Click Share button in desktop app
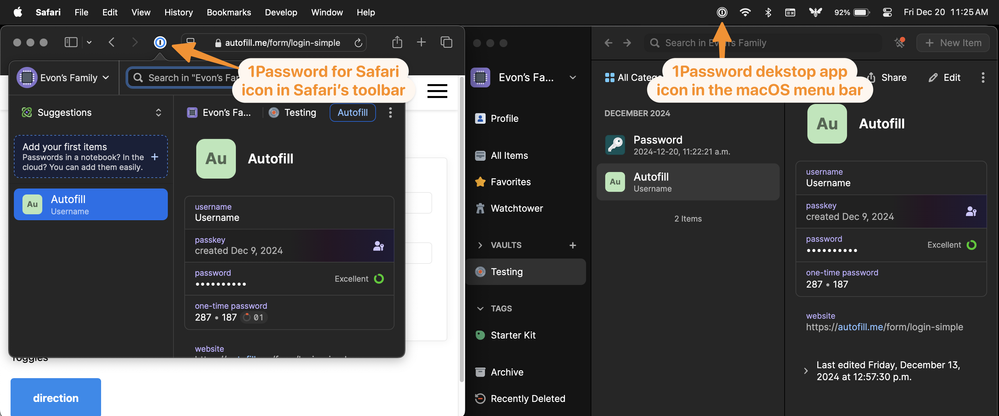Image resolution: width=999 pixels, height=416 pixels. point(886,78)
